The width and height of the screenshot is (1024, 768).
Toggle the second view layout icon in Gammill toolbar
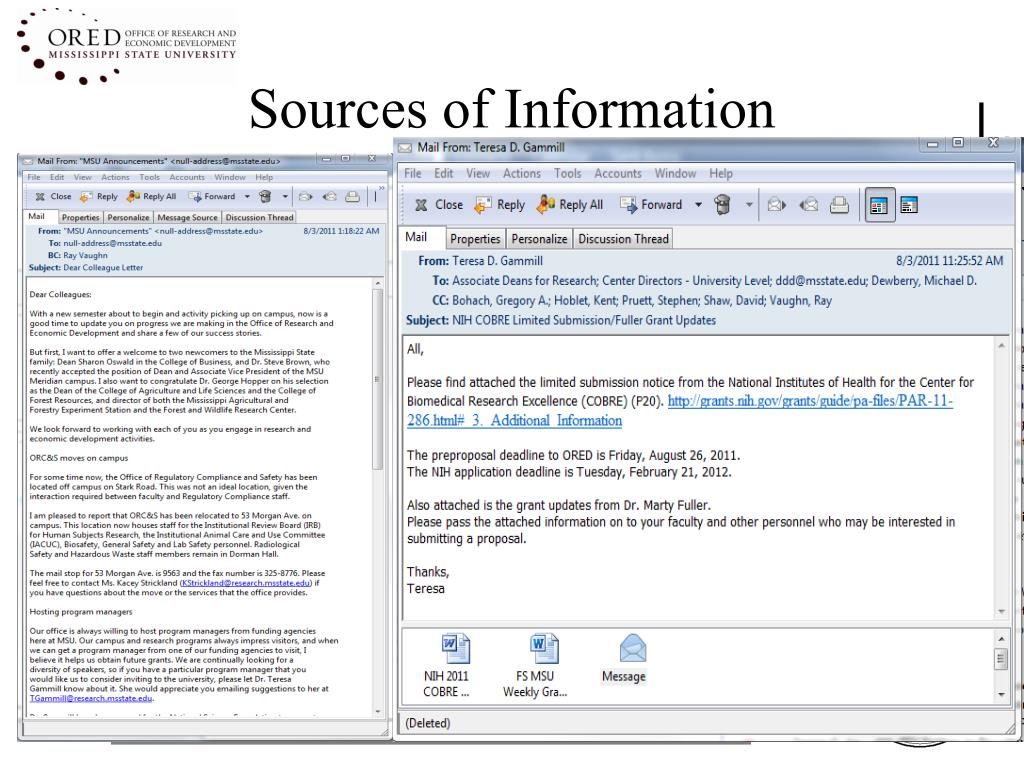click(908, 205)
